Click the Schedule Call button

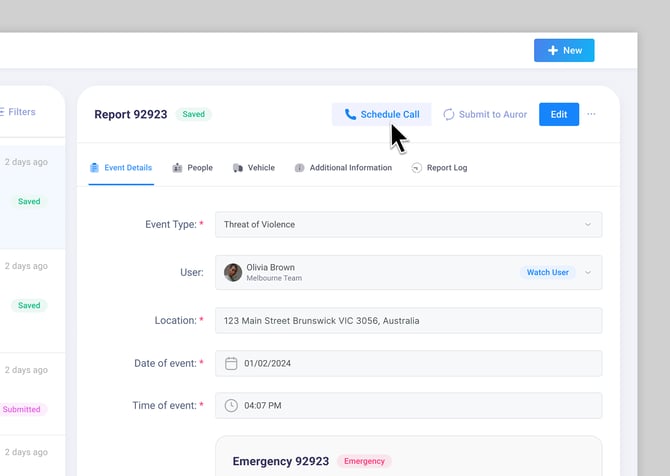pos(382,115)
